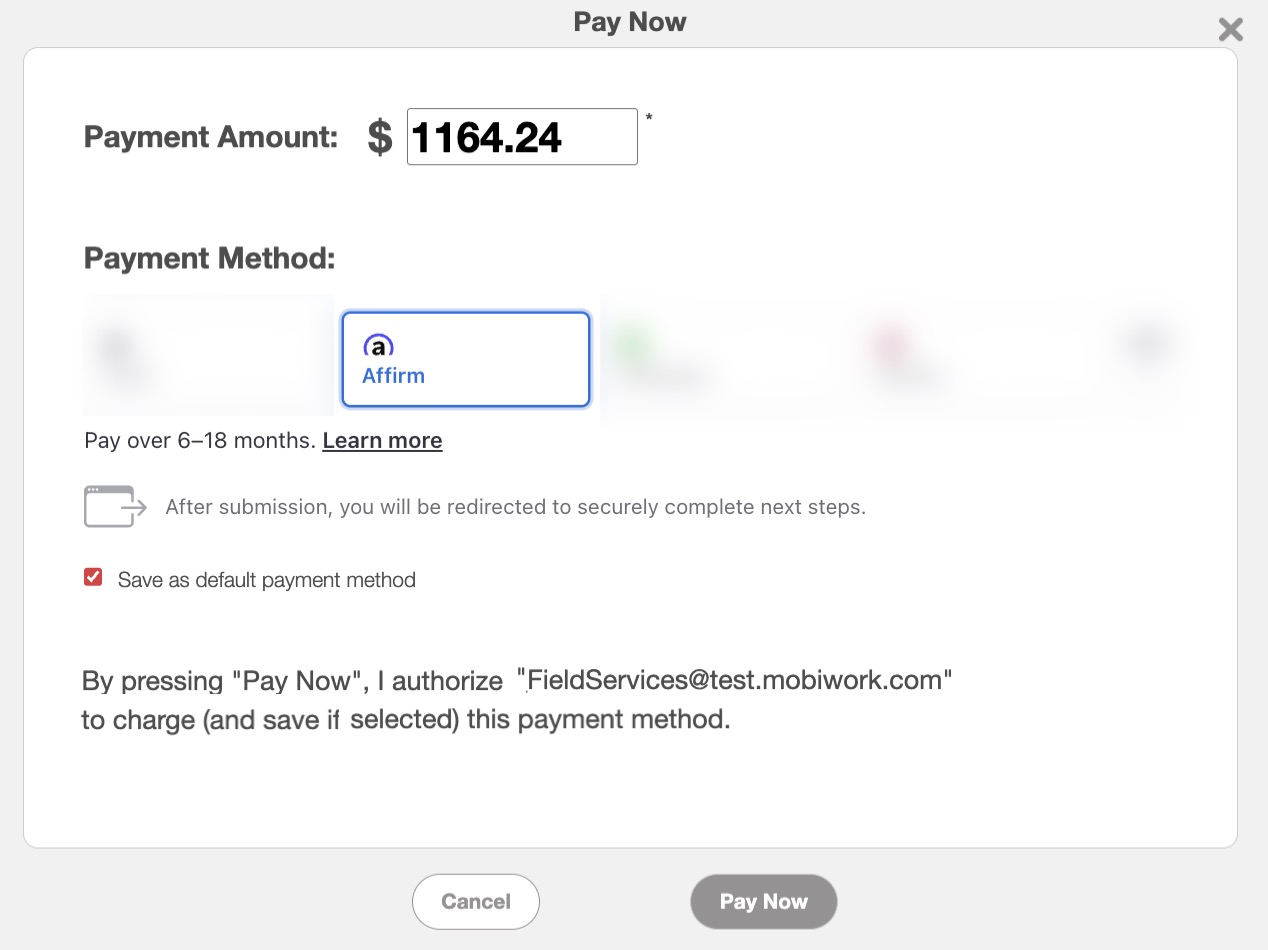Image resolution: width=1268 pixels, height=950 pixels.
Task: Select the blurred payment option left of Affirm
Action: click(207, 357)
